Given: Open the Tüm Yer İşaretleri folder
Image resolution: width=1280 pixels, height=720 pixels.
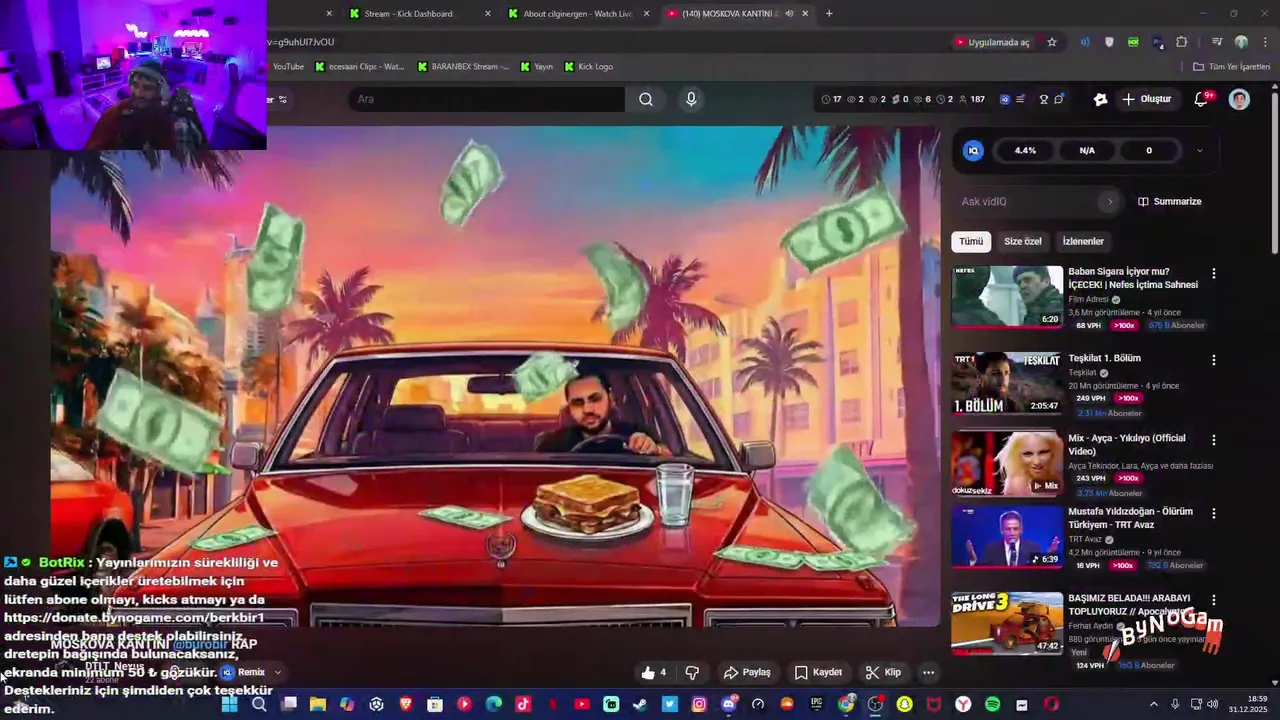Looking at the screenshot, I should coord(1232,66).
